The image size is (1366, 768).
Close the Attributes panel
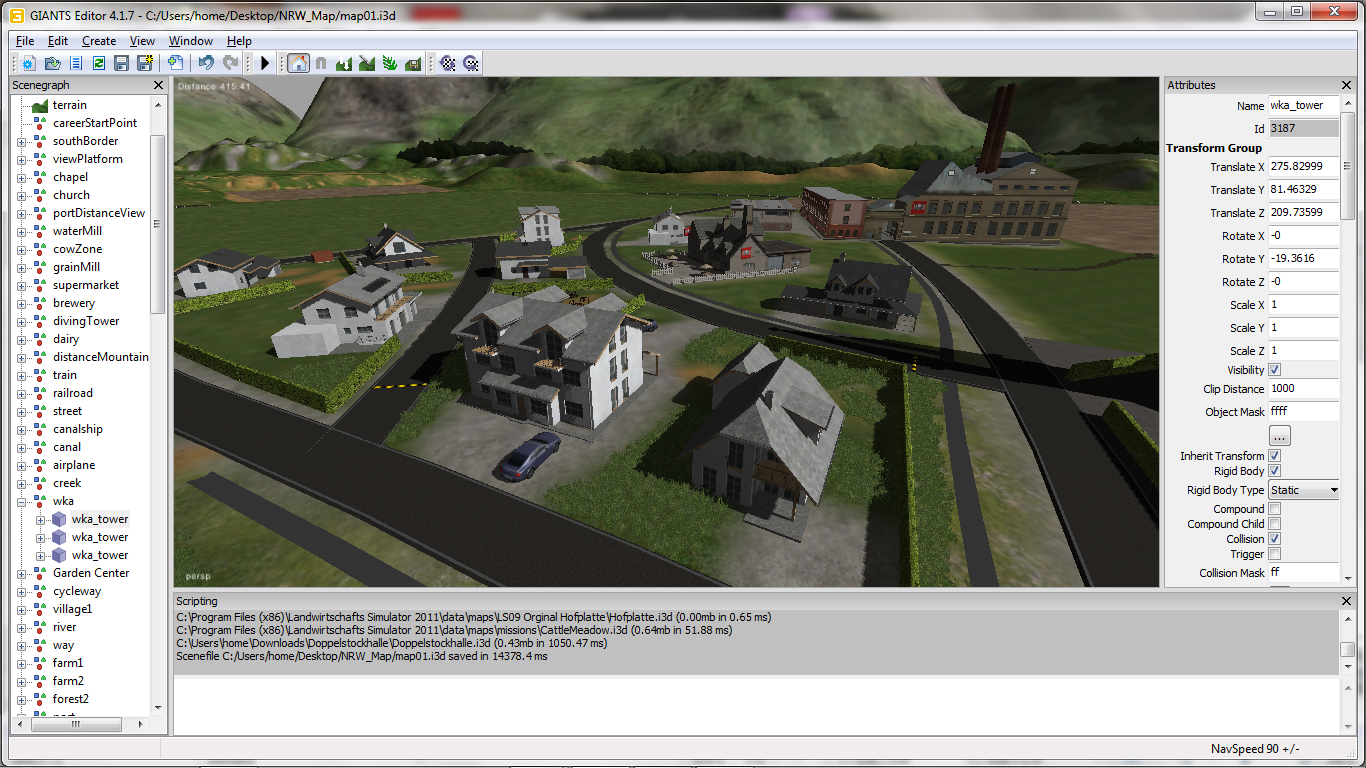pyautogui.click(x=1347, y=86)
